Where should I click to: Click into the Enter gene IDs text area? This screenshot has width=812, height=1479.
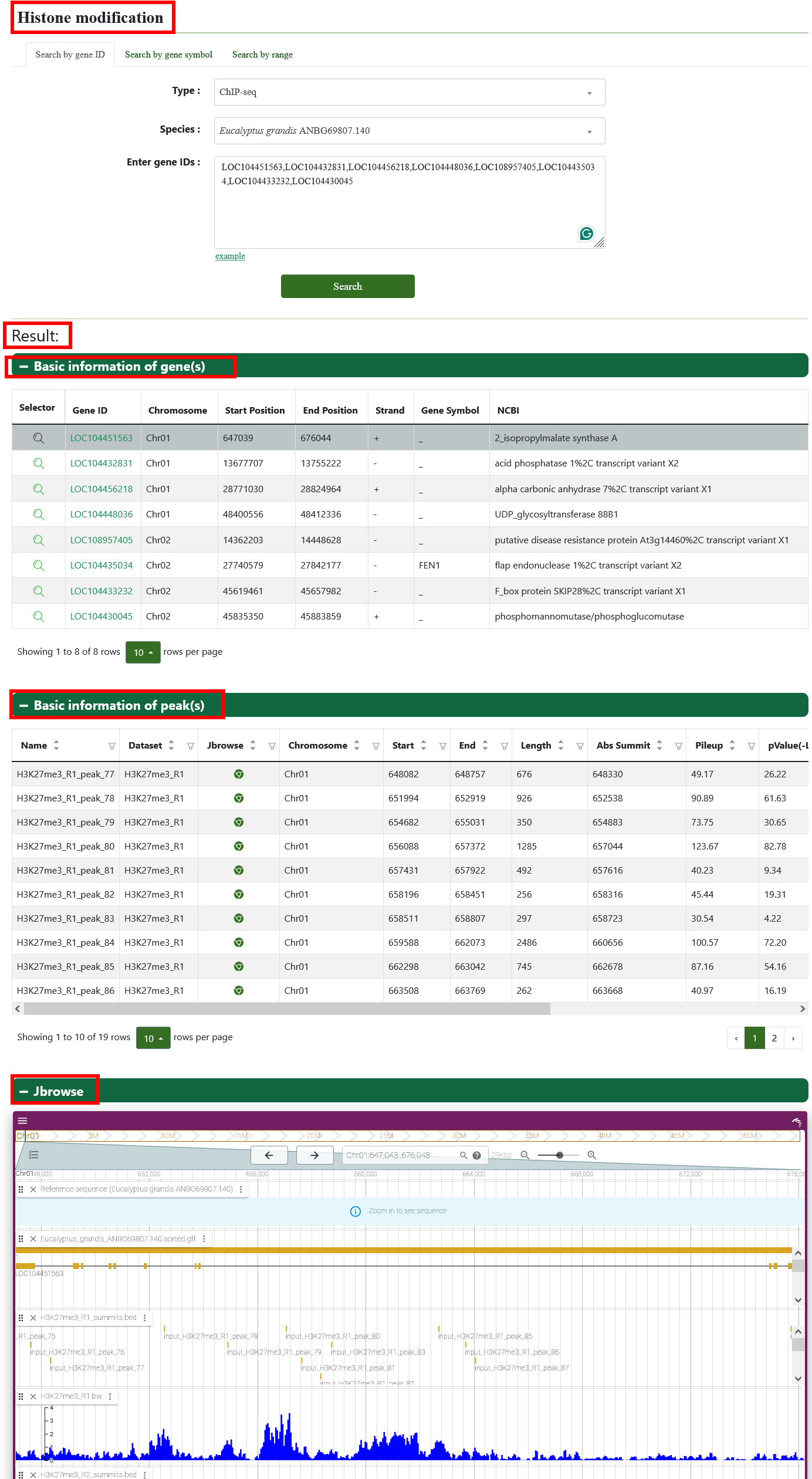[x=410, y=202]
